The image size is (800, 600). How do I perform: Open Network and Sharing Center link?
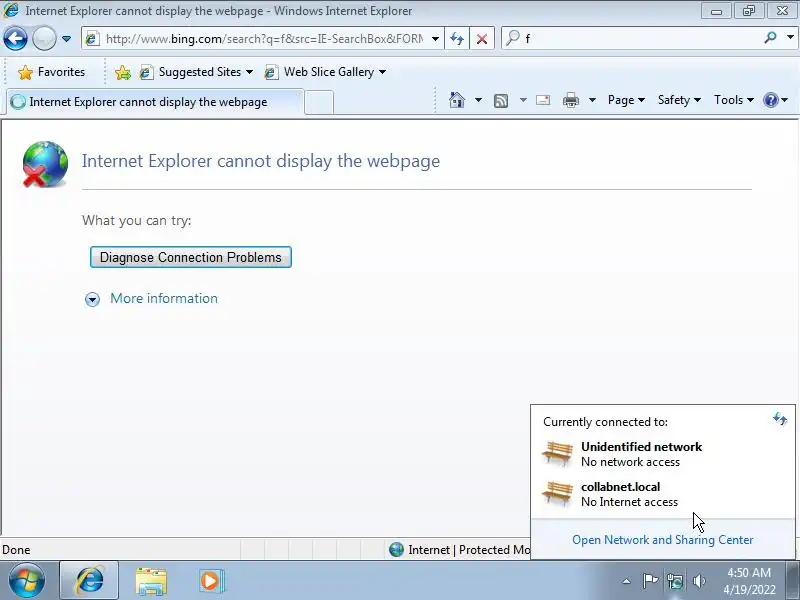[x=662, y=540]
